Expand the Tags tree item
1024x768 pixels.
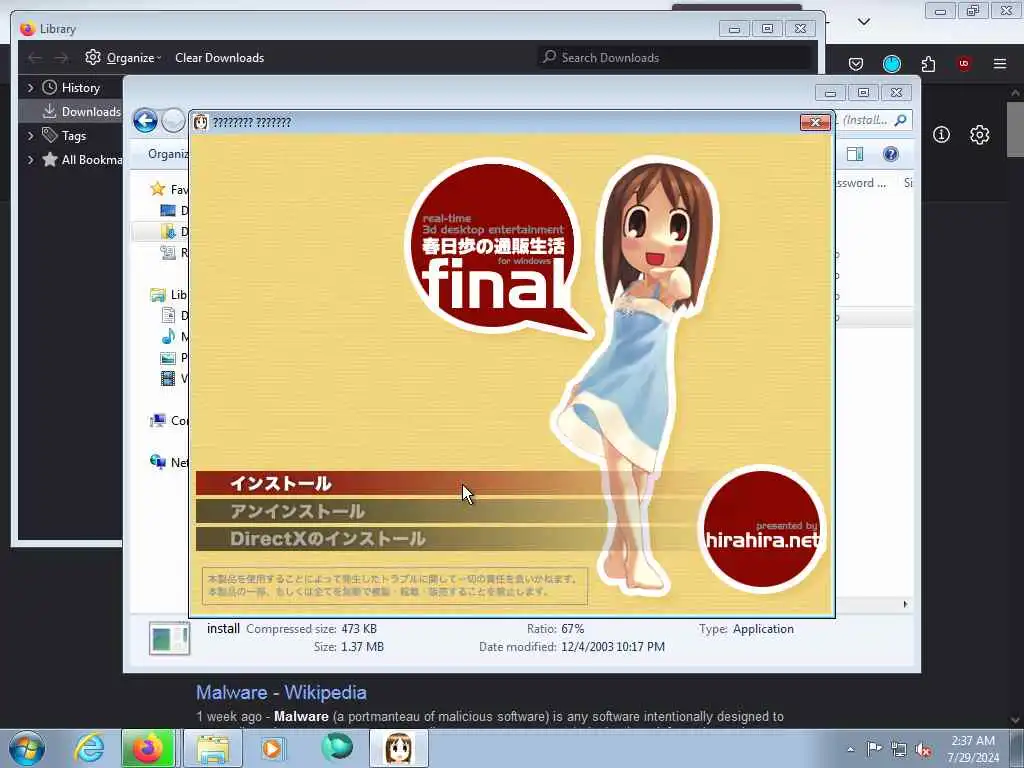(x=30, y=136)
